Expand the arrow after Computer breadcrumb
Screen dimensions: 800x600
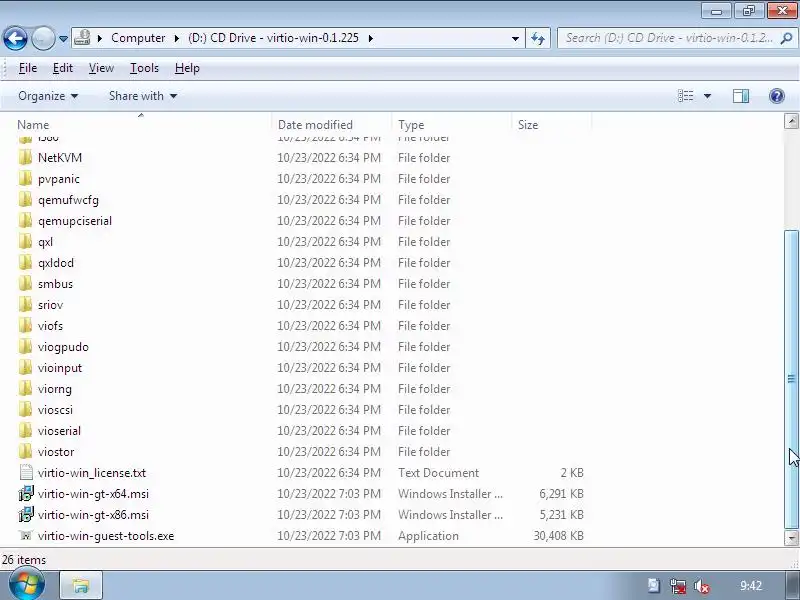(x=177, y=38)
